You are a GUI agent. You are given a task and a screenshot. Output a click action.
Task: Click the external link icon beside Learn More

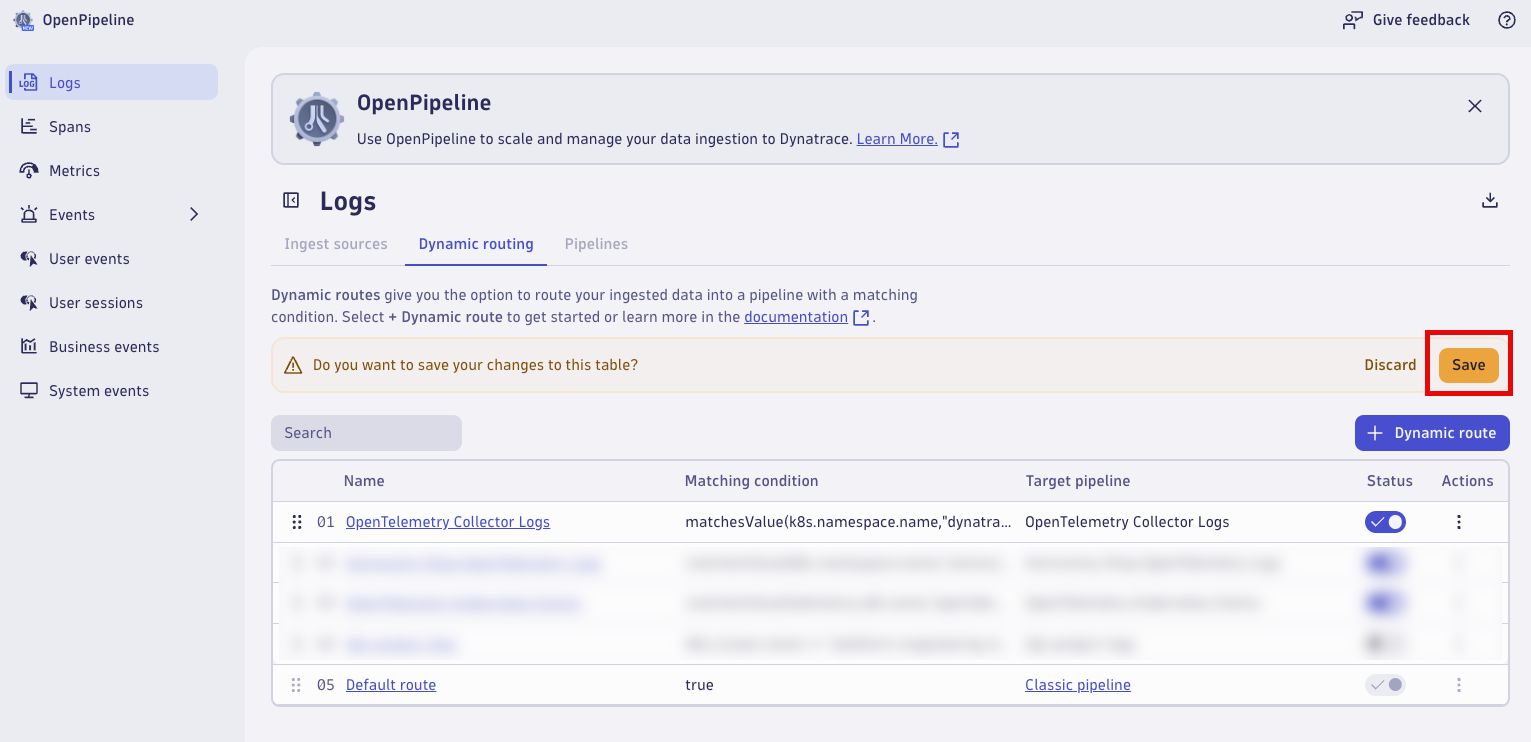(951, 140)
